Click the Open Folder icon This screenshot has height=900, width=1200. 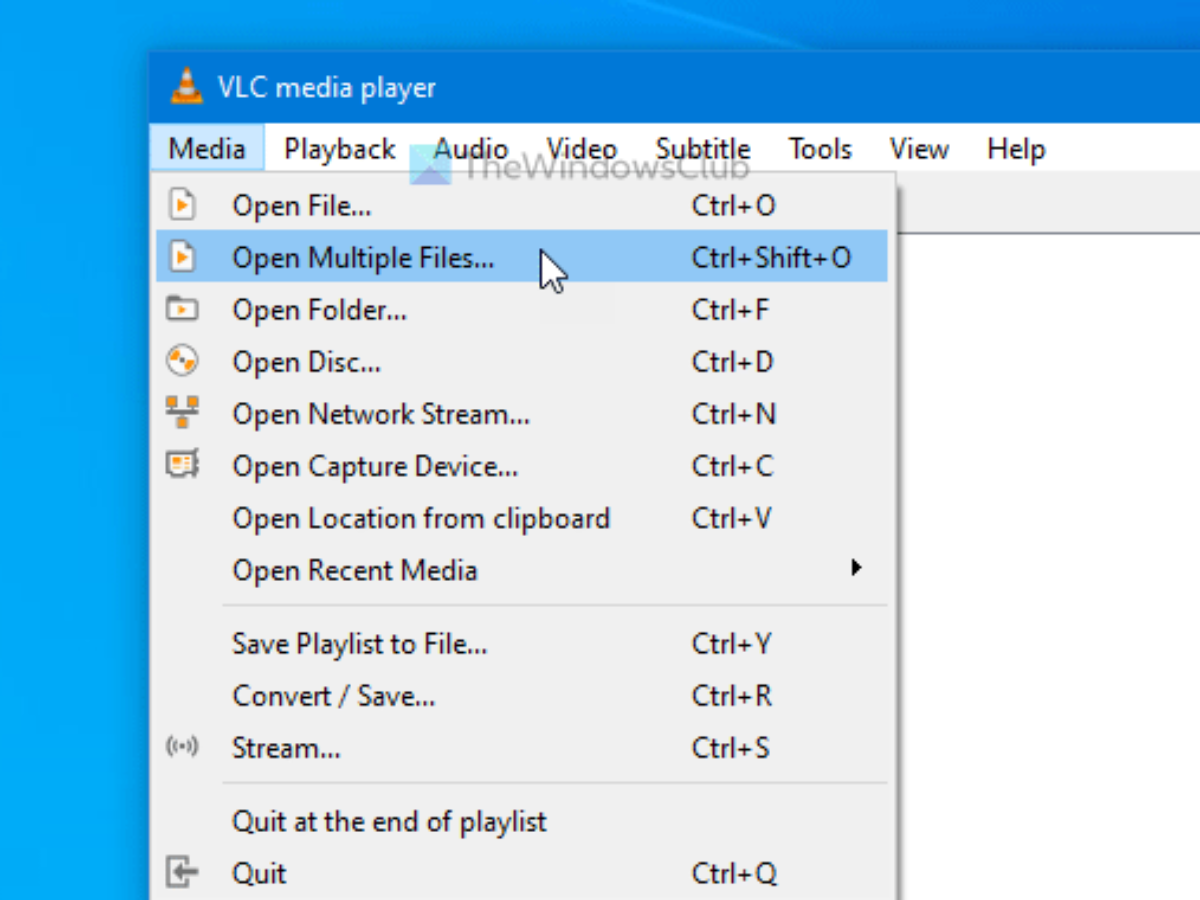click(x=182, y=309)
